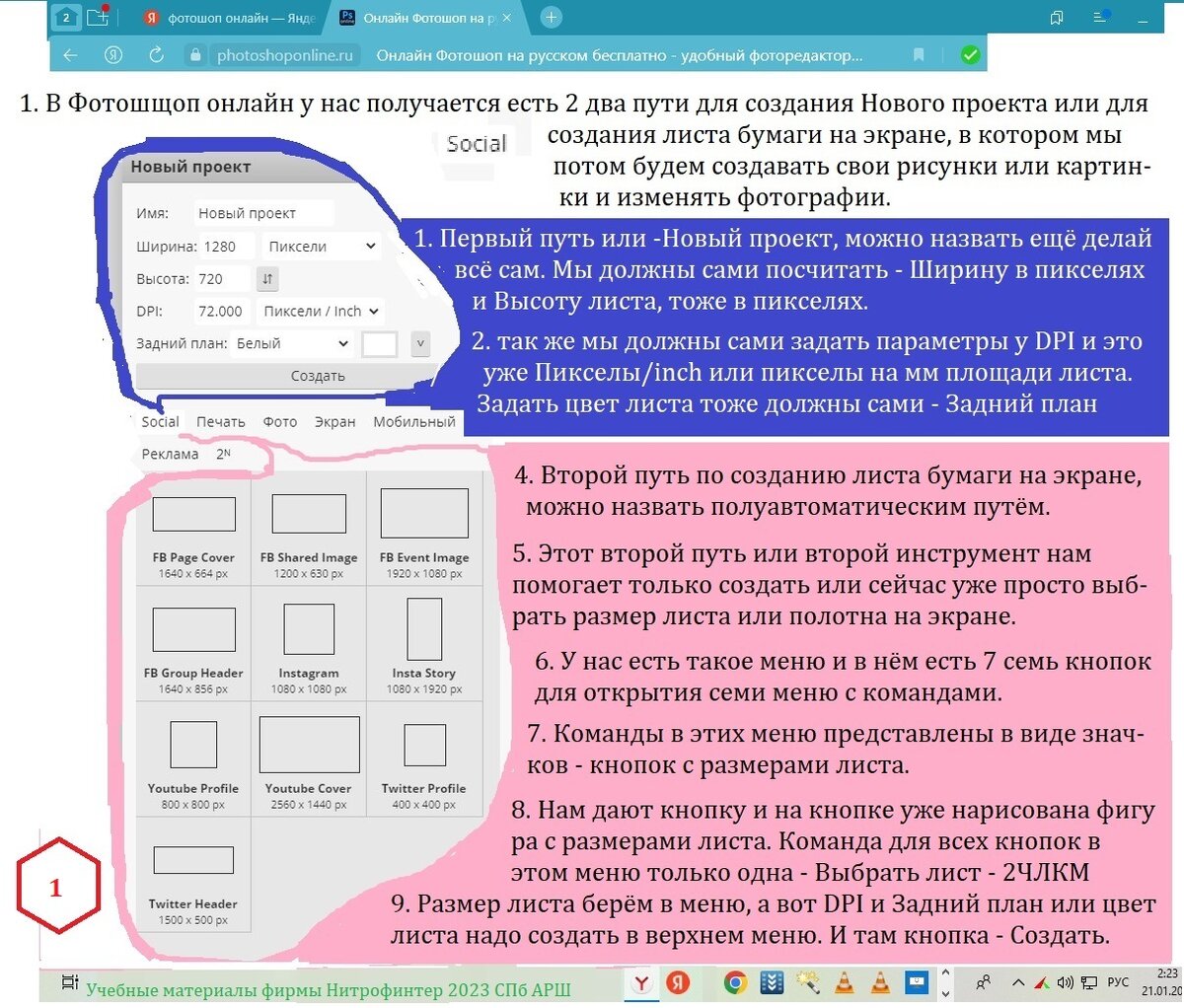Click the white background color swatch

coord(380,344)
